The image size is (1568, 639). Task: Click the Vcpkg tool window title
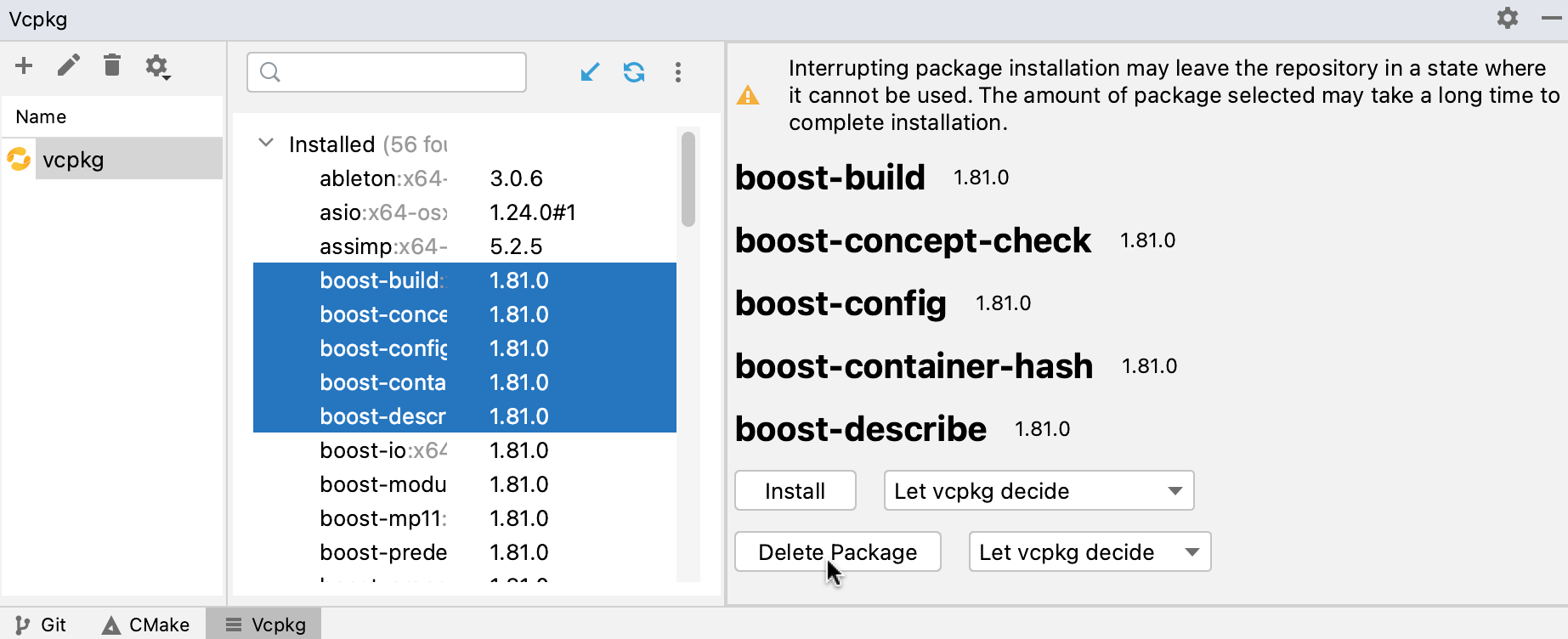(x=38, y=19)
